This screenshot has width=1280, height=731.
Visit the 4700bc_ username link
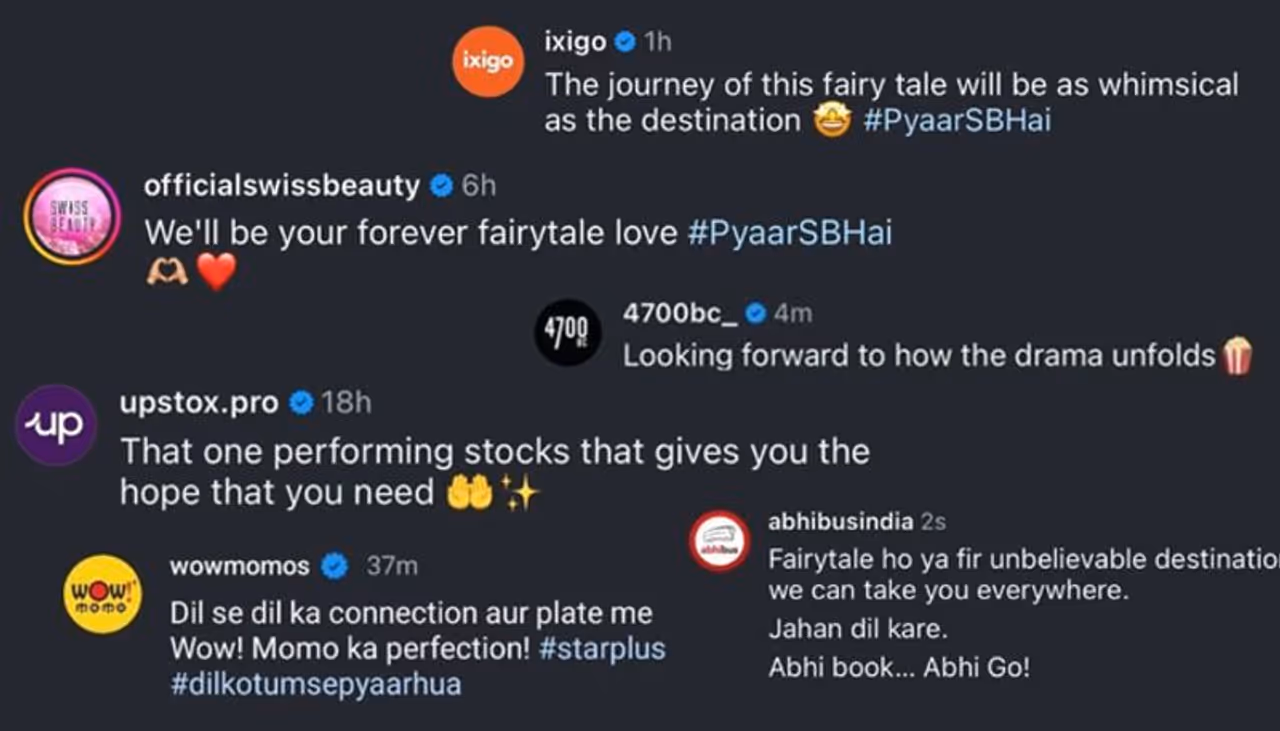(x=680, y=314)
